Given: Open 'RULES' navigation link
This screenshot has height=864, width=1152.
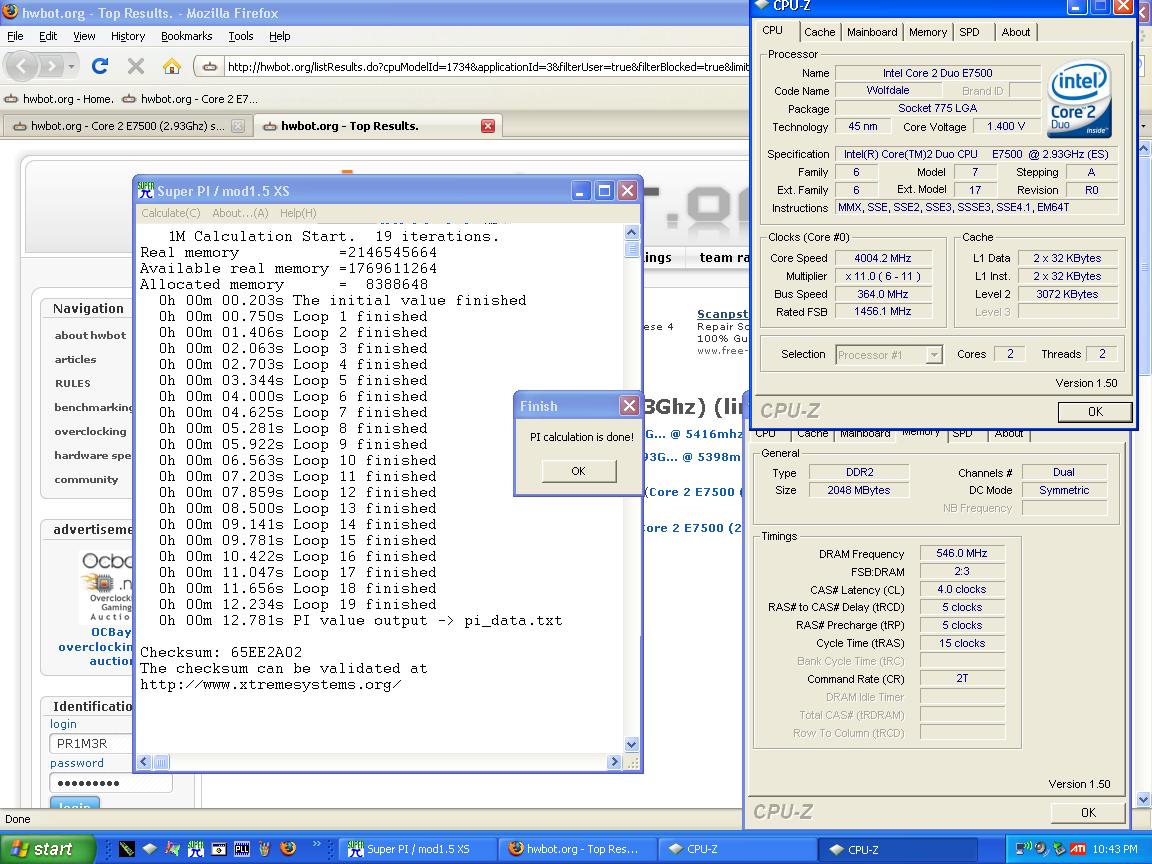Looking at the screenshot, I should tap(73, 384).
